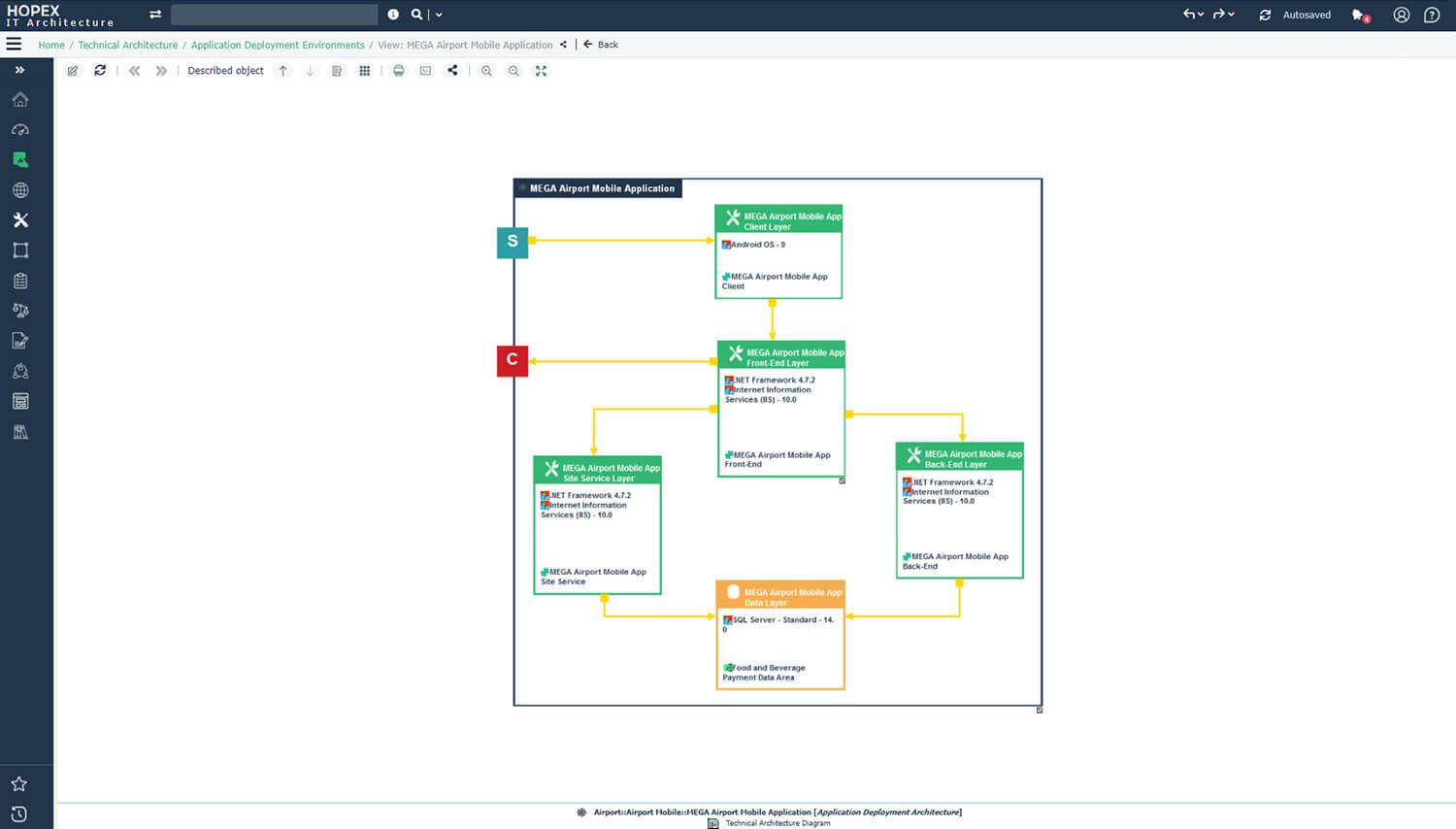Open the user profile icon
This screenshot has width=1456, height=829.
tap(1401, 16)
